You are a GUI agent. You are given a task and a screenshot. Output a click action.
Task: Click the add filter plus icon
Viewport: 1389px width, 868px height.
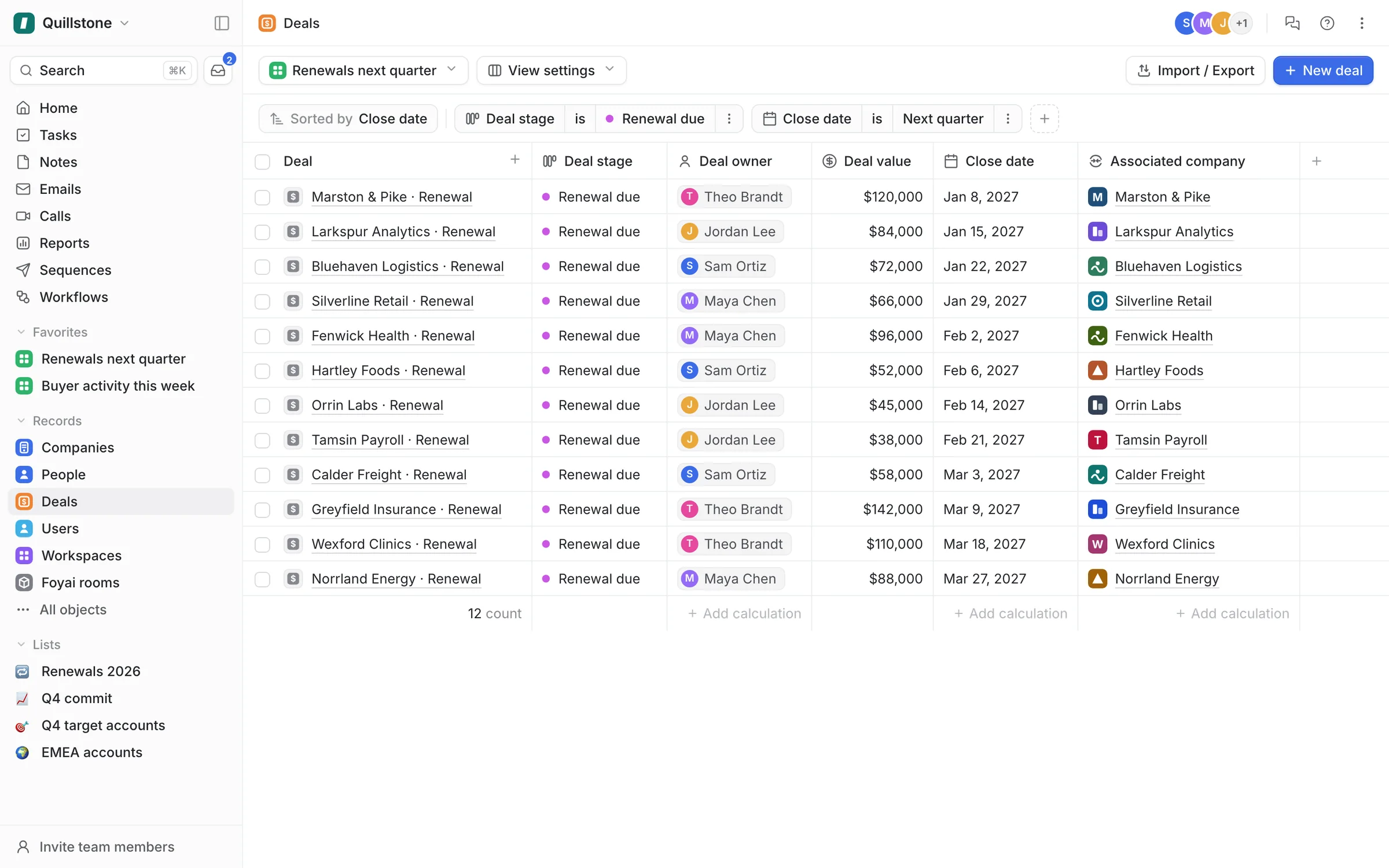[x=1044, y=119]
